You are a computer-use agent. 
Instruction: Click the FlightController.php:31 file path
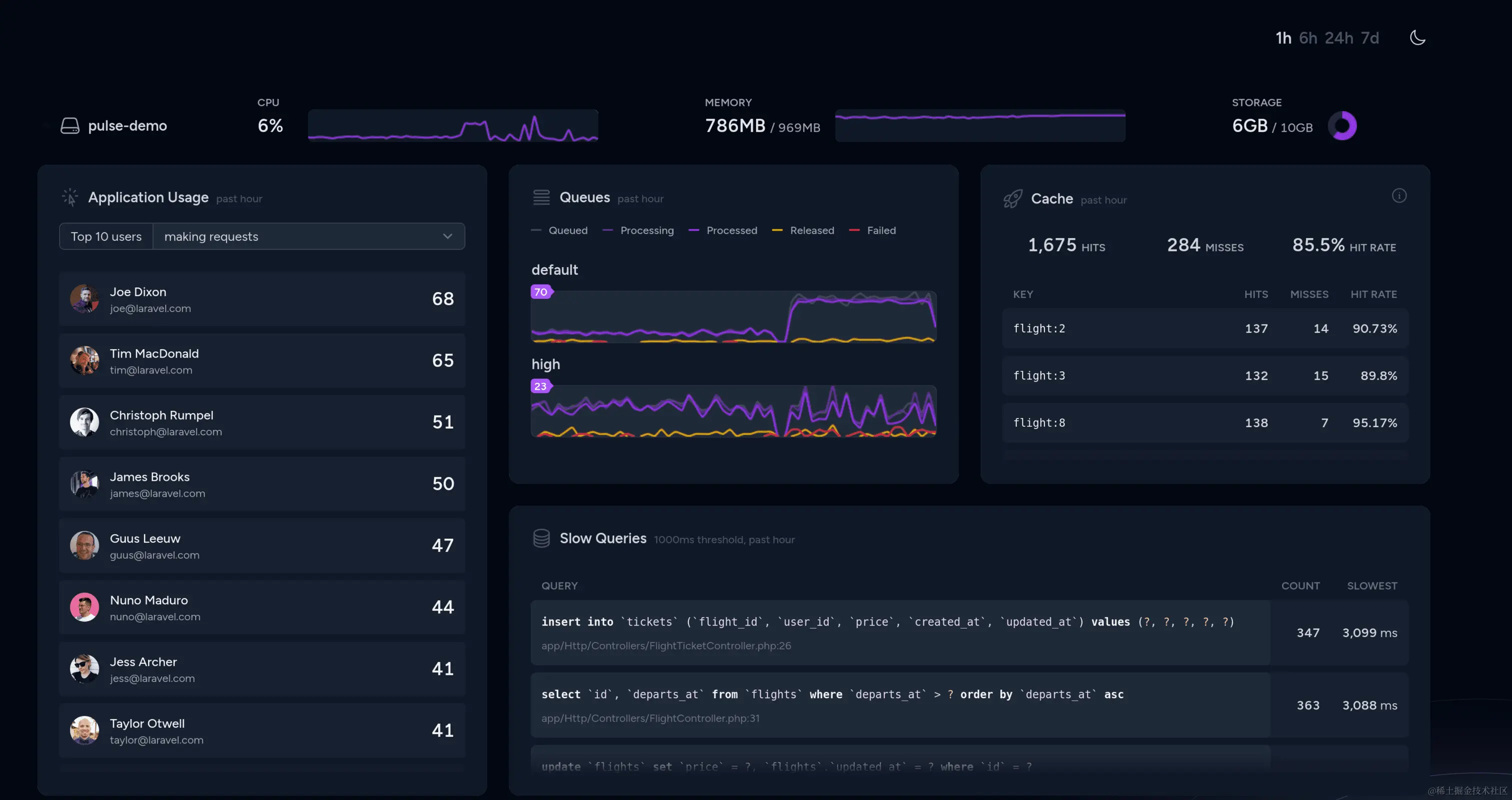[x=650, y=718]
